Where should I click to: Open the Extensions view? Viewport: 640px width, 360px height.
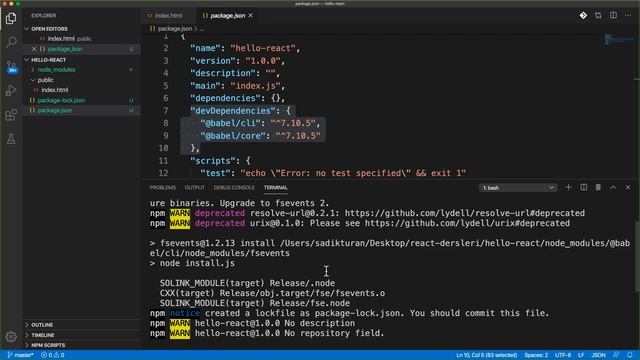(x=11, y=115)
